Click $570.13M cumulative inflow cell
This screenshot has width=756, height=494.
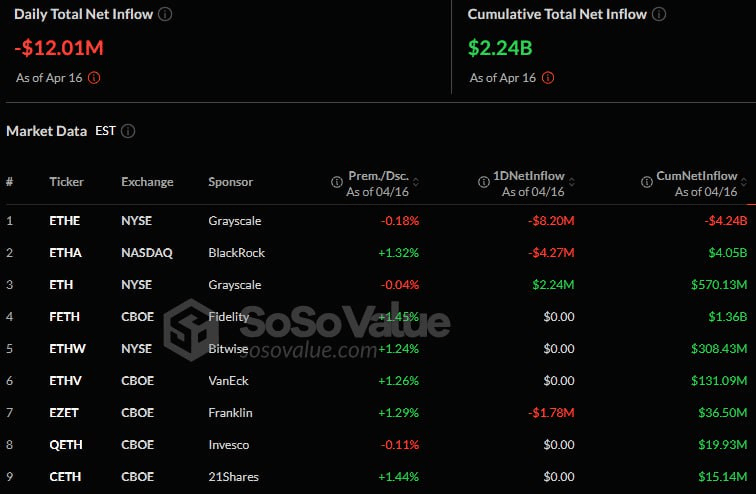click(719, 285)
